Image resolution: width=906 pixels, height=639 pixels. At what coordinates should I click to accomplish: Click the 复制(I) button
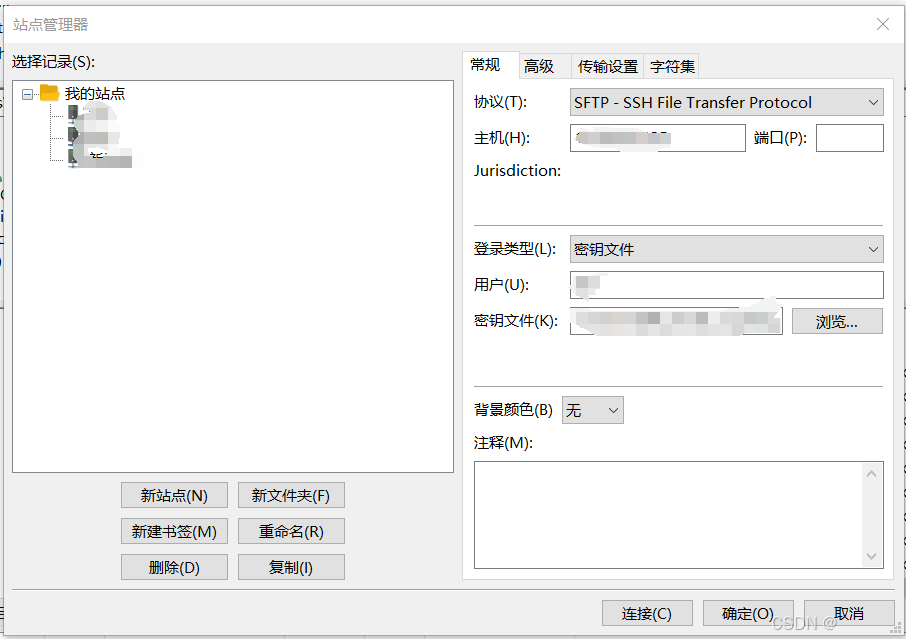click(x=291, y=567)
